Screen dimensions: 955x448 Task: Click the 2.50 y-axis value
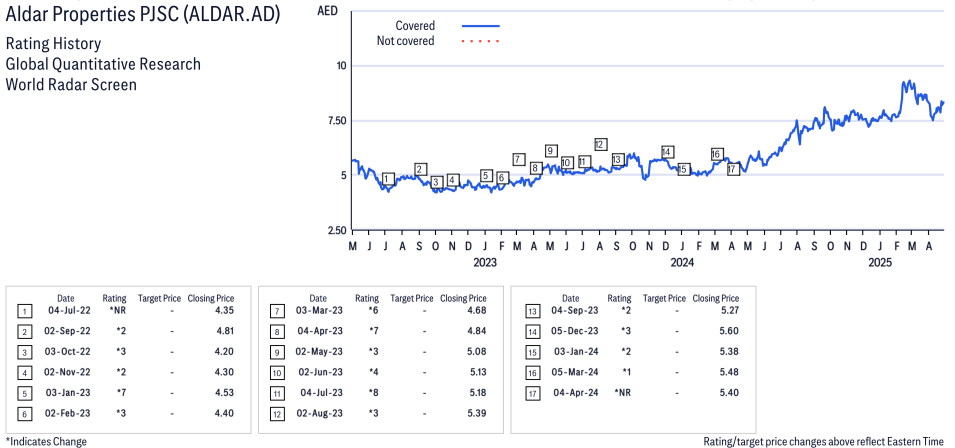[337, 231]
